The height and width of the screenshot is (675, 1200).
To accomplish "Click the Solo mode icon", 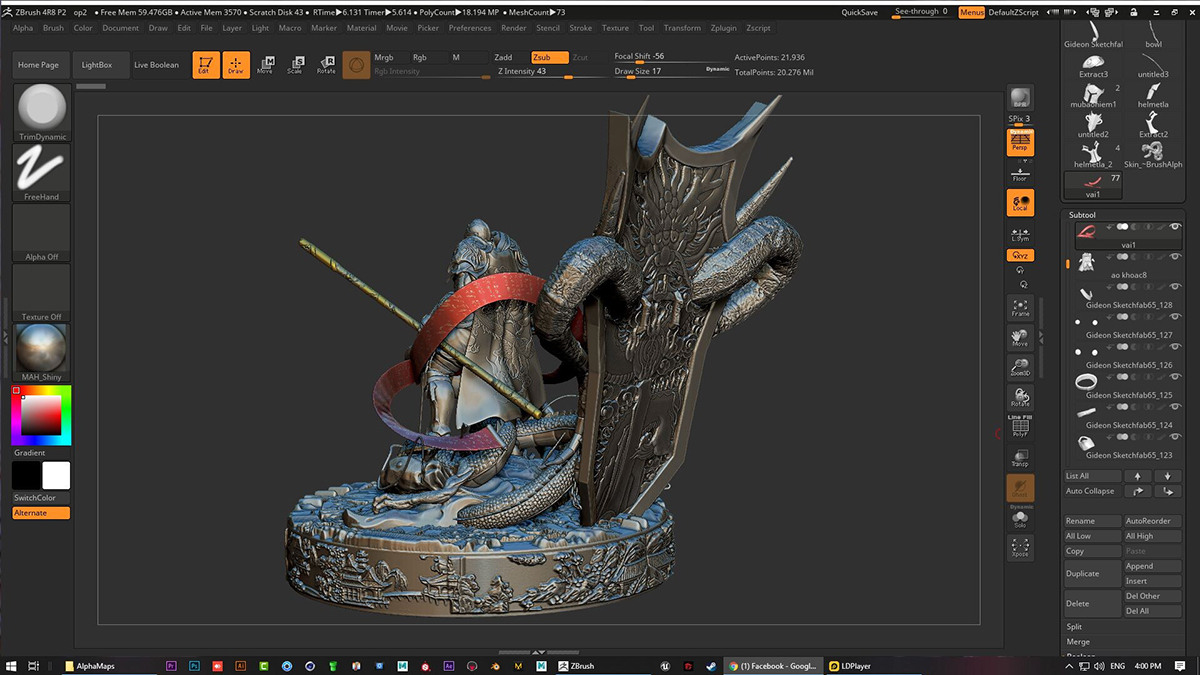I will (x=1020, y=519).
